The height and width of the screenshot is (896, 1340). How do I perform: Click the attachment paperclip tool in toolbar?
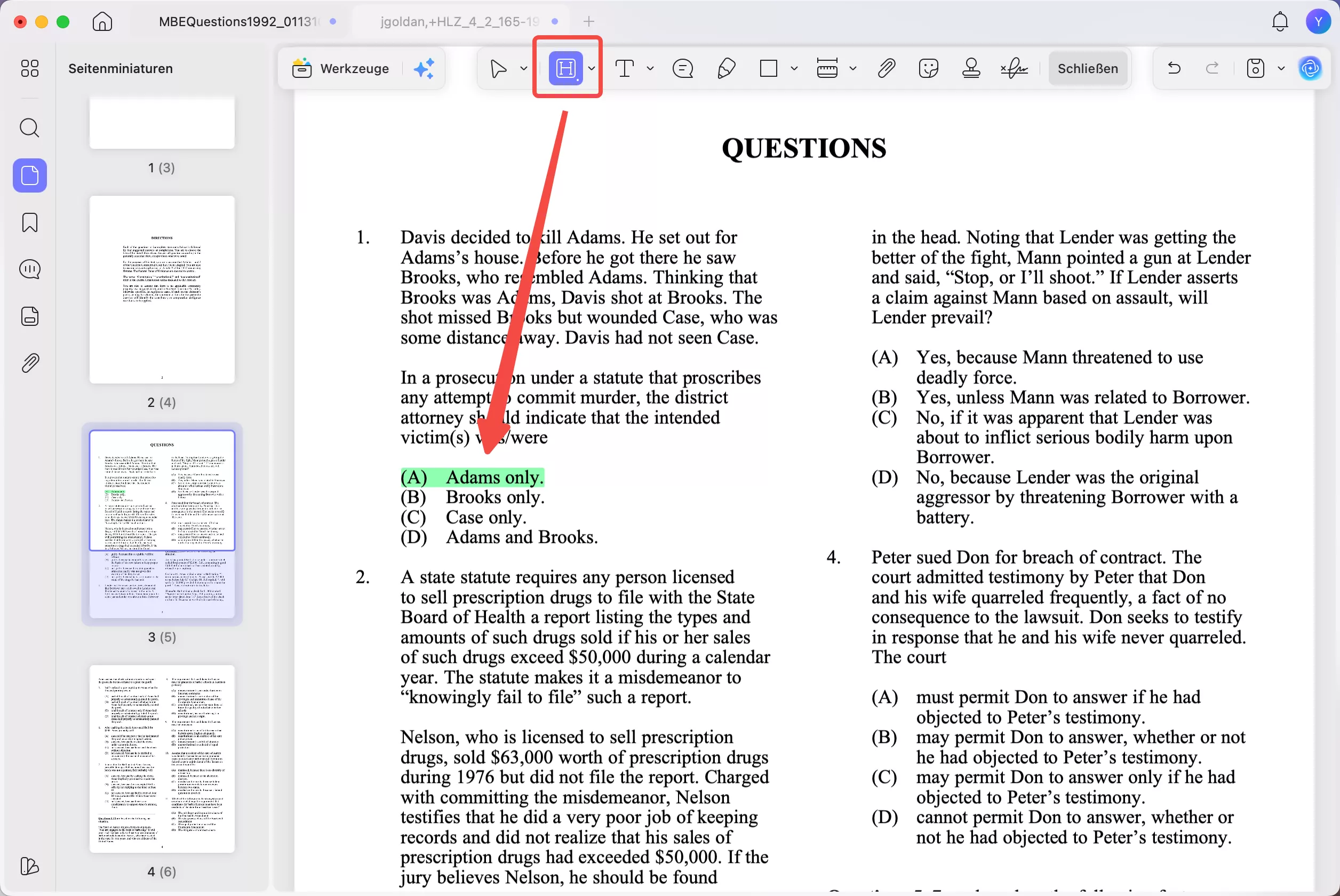(886, 69)
